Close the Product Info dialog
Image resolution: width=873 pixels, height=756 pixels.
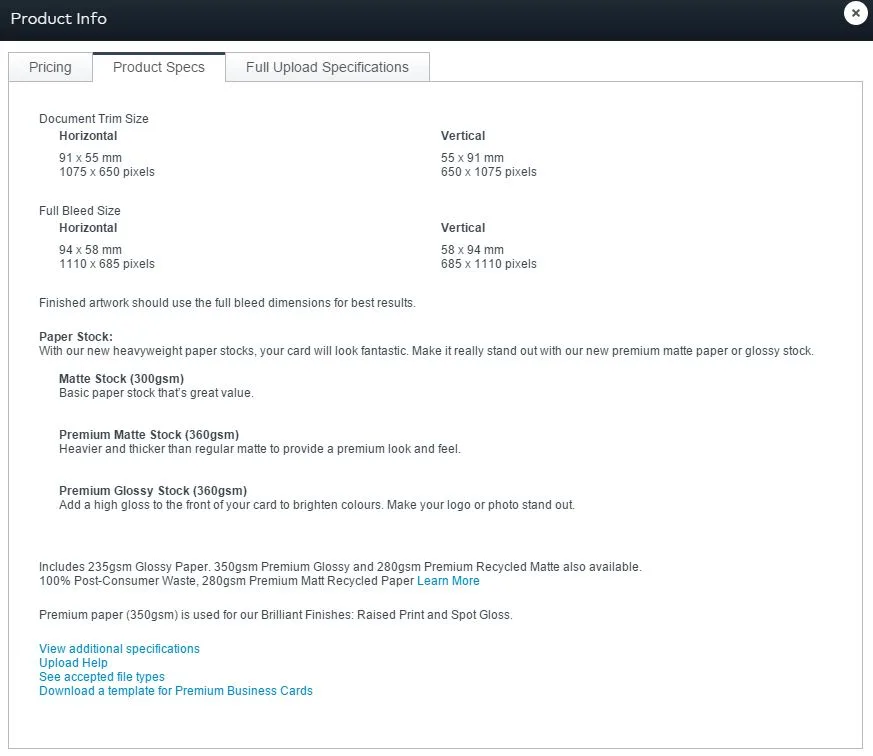tap(856, 13)
